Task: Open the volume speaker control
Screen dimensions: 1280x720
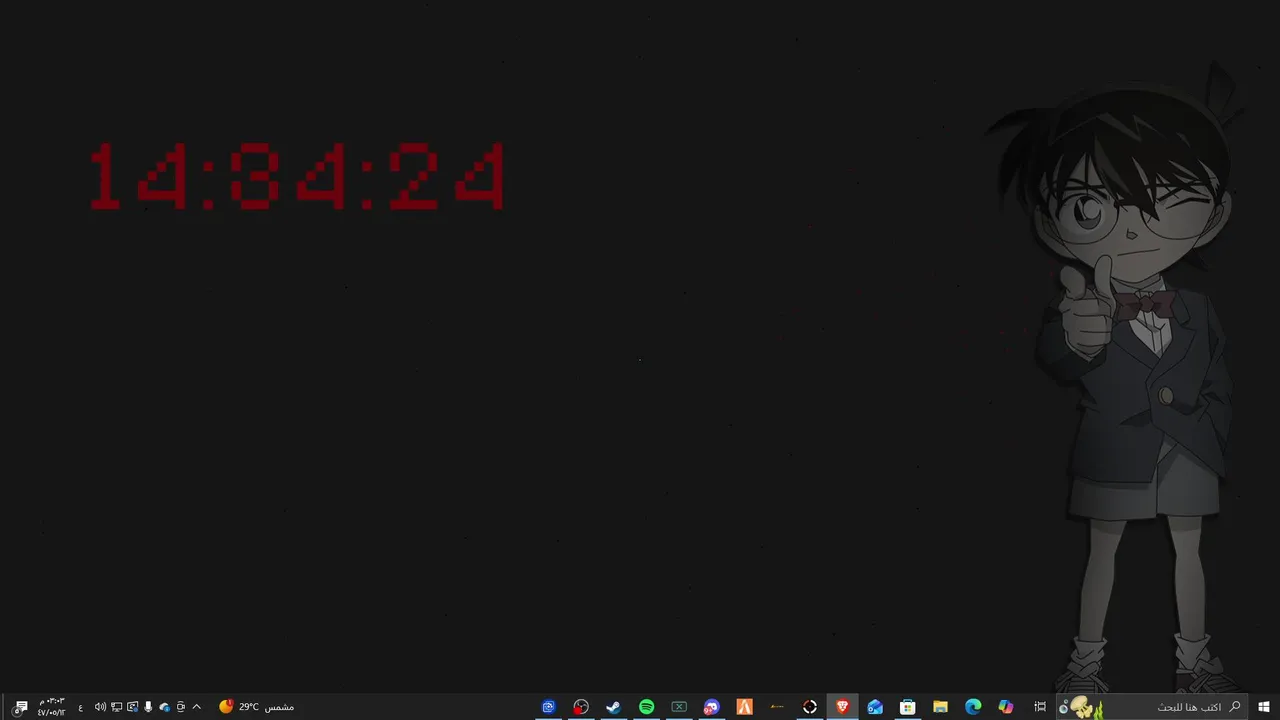Action: pos(100,707)
